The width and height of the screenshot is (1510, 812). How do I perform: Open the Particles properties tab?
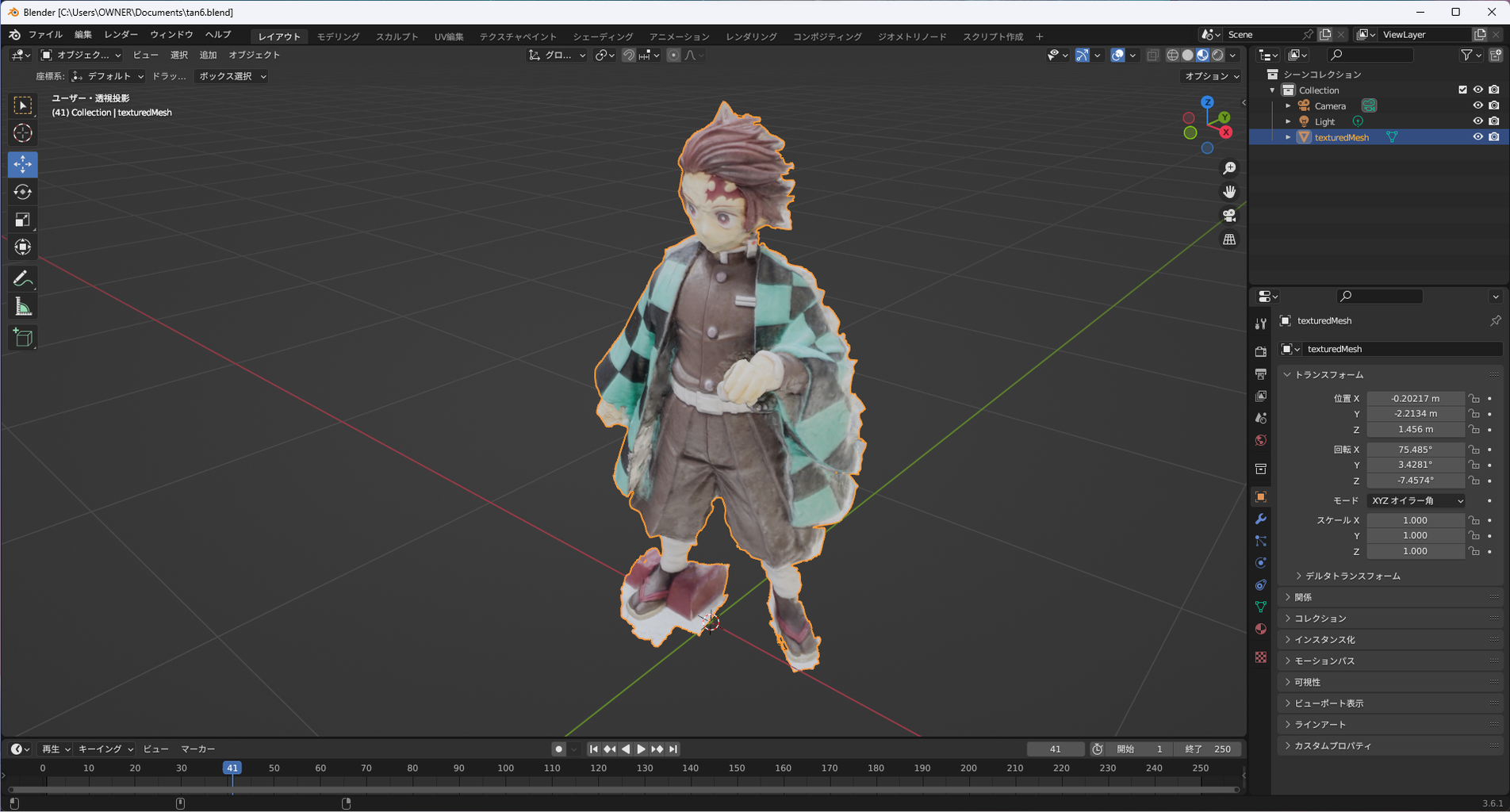coord(1261,541)
